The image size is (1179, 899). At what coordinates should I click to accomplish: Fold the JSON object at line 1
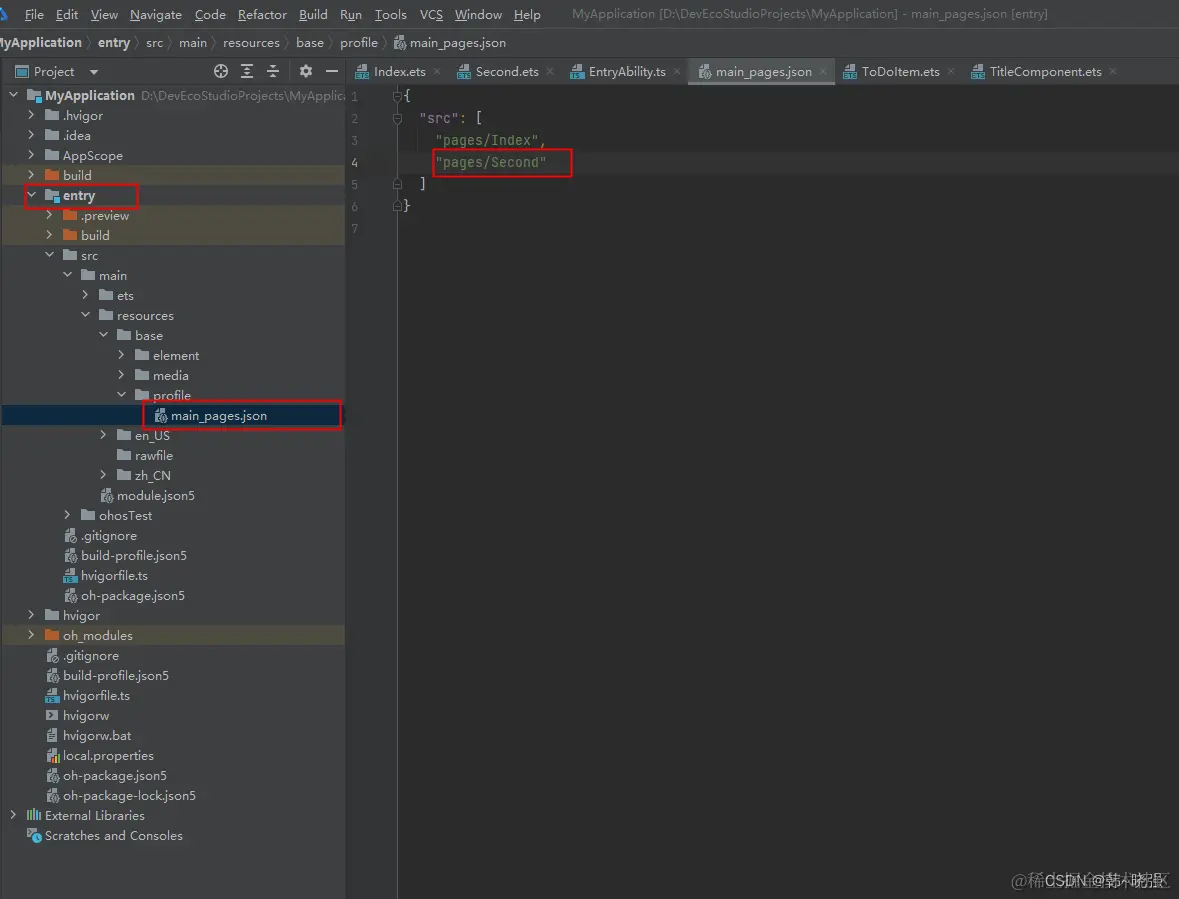click(397, 95)
